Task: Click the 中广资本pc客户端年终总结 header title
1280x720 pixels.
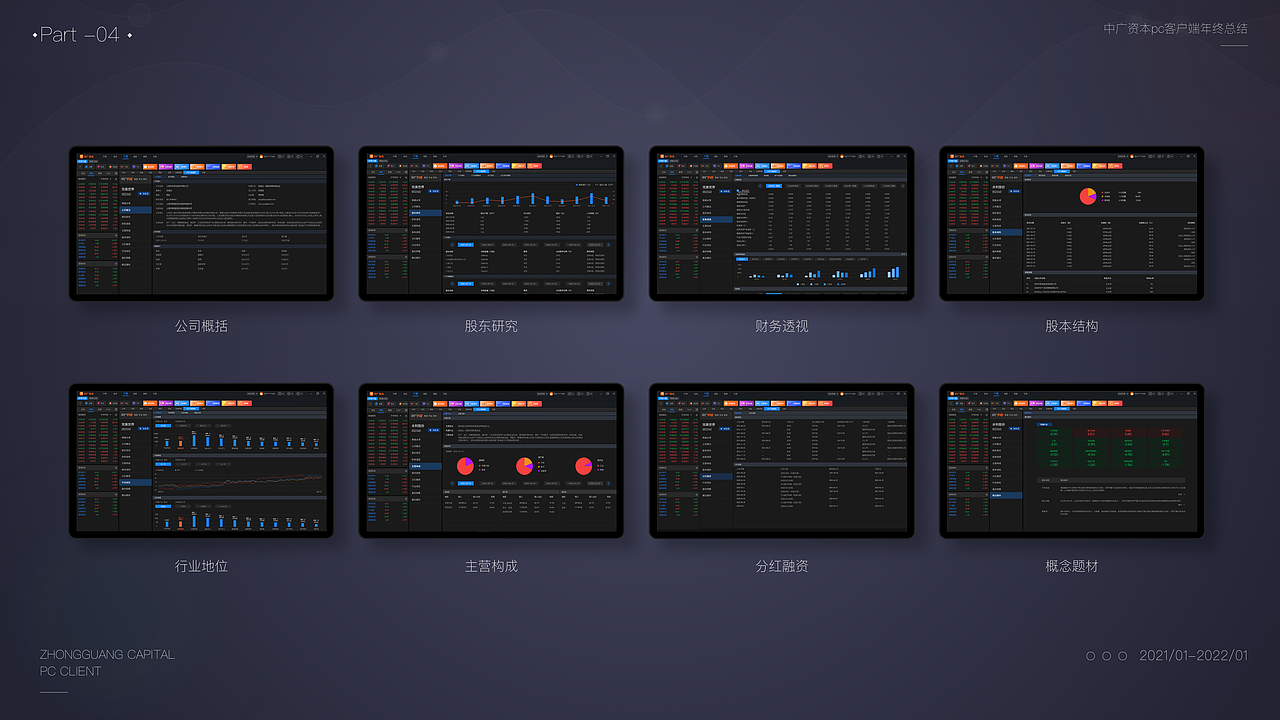Action: pos(1176,29)
